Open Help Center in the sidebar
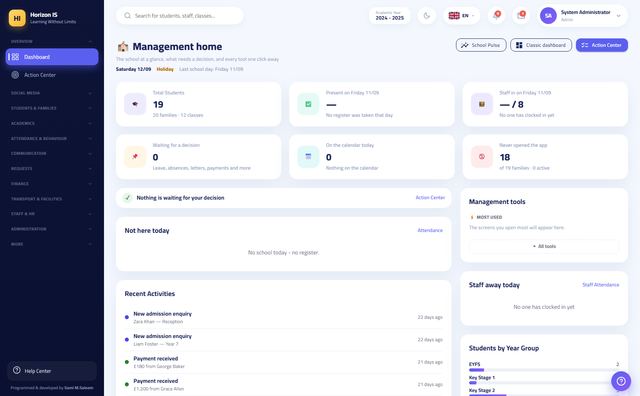 coord(52,371)
